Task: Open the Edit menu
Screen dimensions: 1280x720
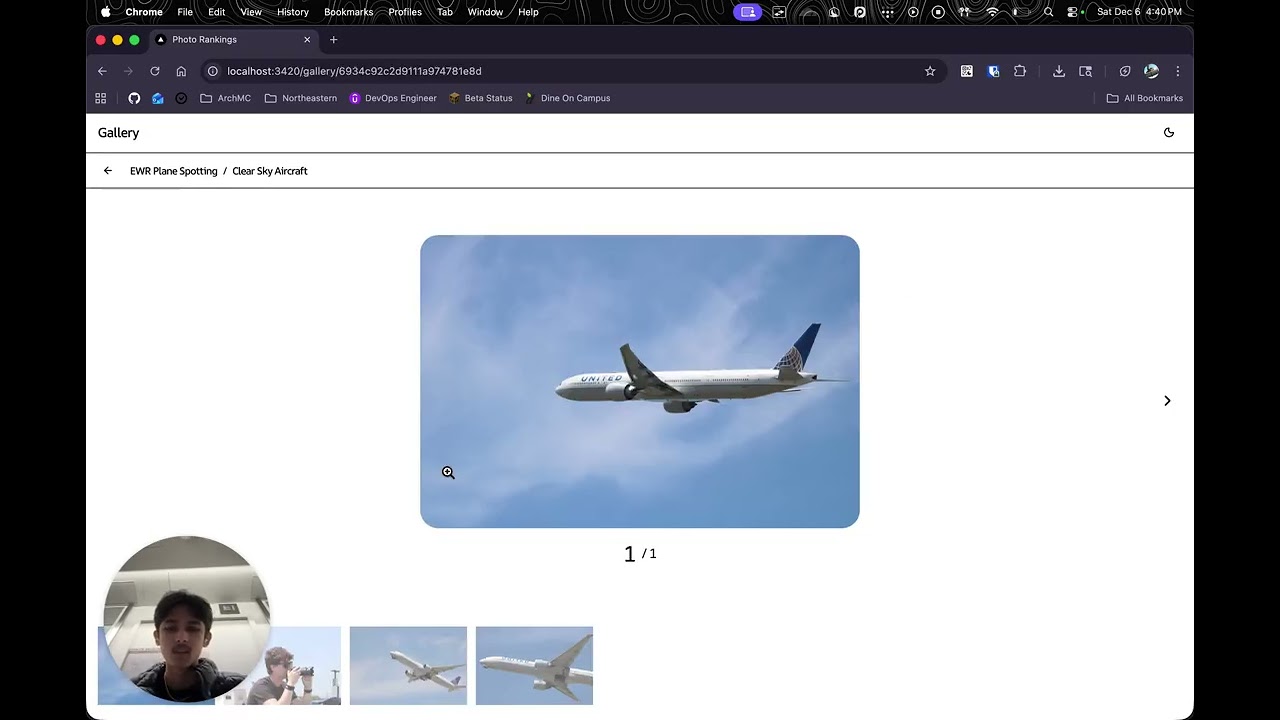Action: click(x=216, y=12)
